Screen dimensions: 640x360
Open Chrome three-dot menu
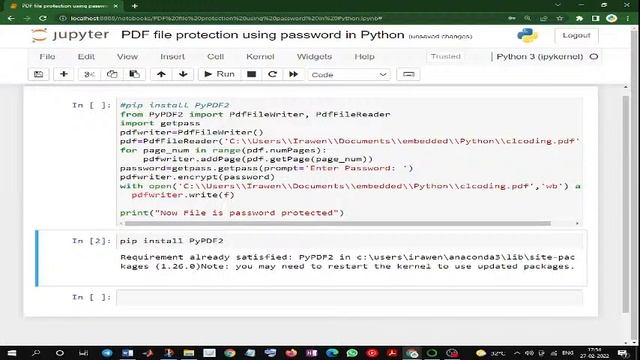[628, 18]
